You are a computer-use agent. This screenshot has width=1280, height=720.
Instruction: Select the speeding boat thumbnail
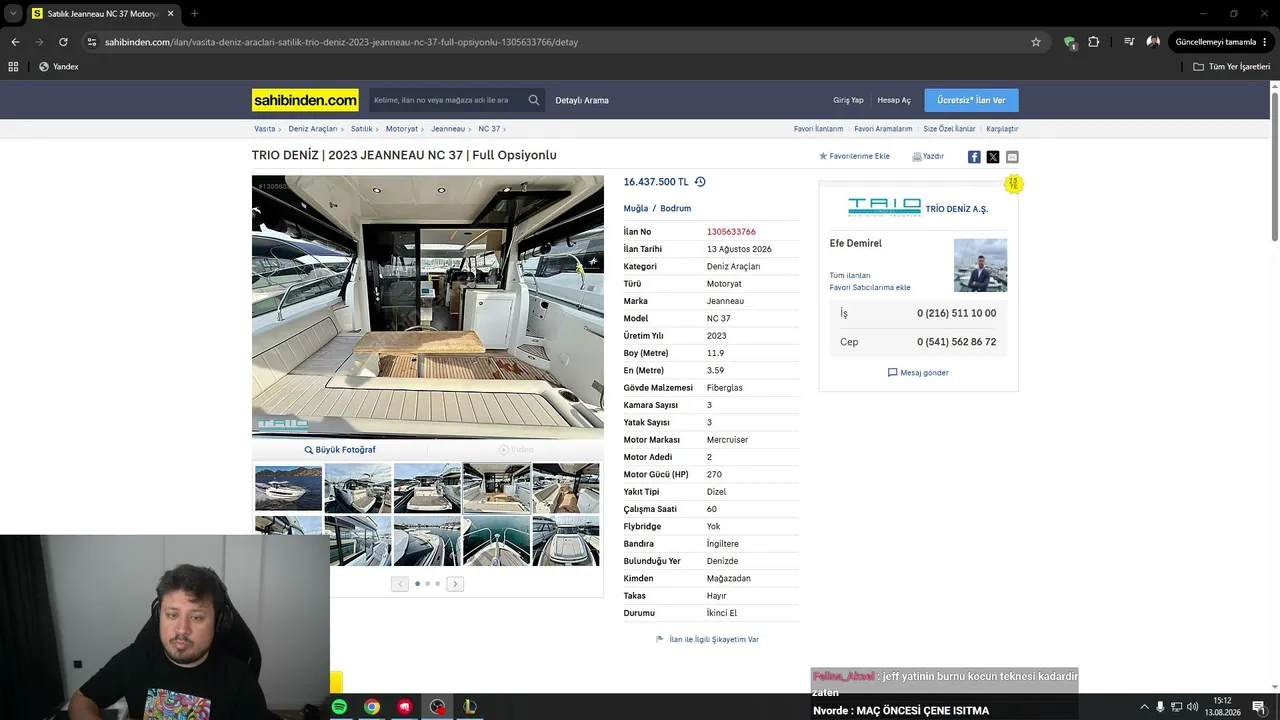point(288,488)
